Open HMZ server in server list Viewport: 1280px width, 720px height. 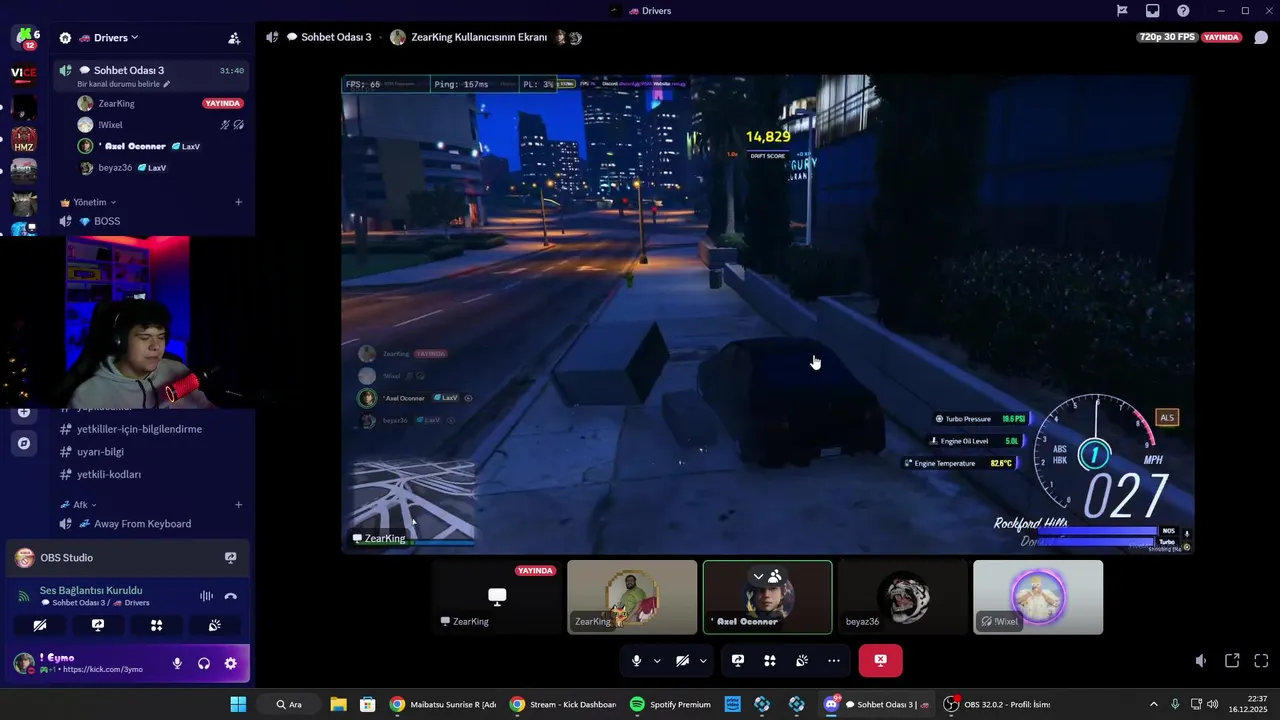point(24,139)
